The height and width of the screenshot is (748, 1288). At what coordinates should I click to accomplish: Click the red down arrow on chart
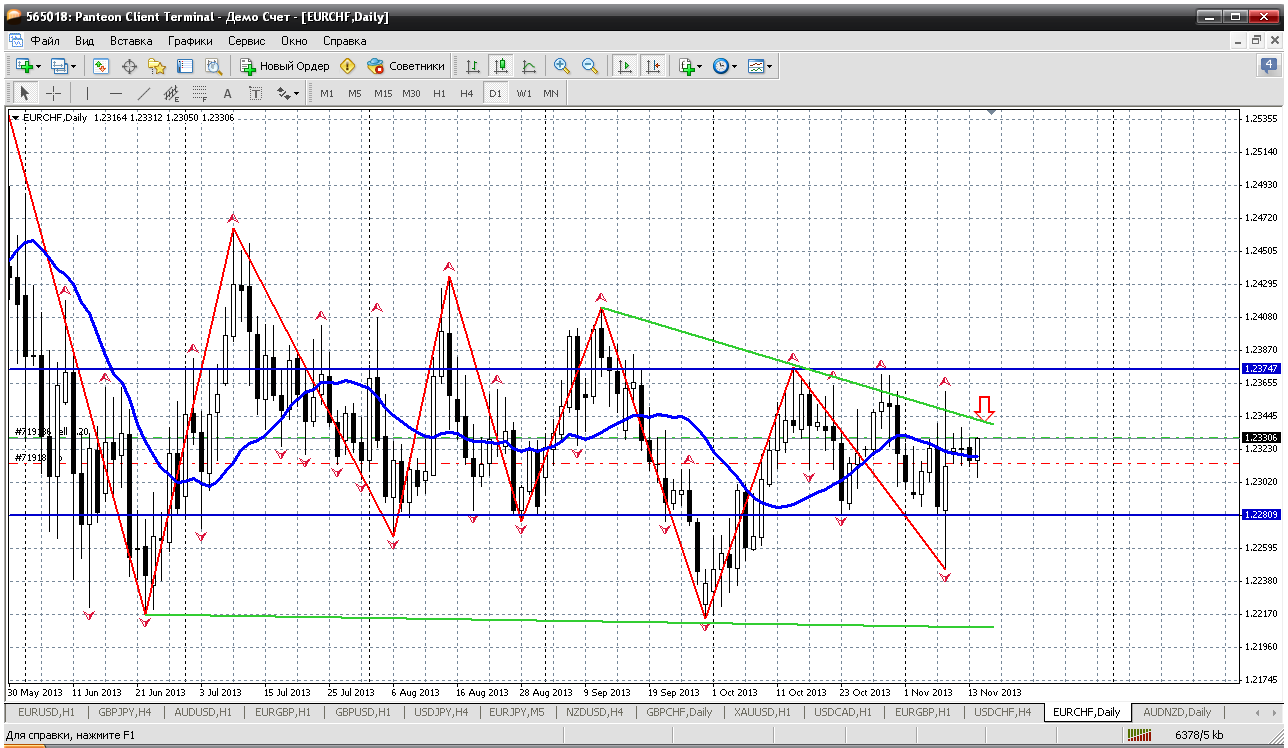click(985, 407)
